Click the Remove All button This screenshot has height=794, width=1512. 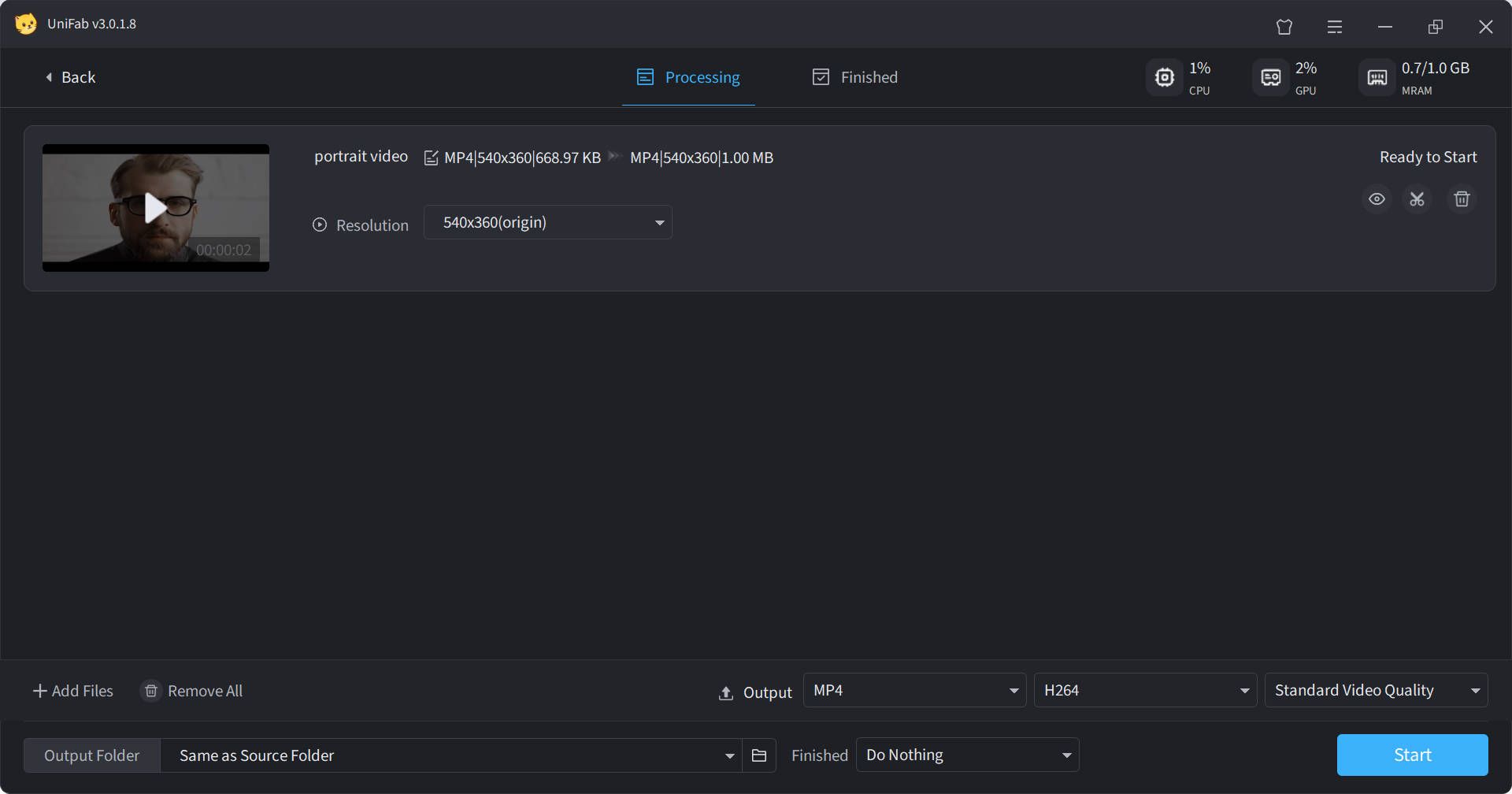coord(191,691)
